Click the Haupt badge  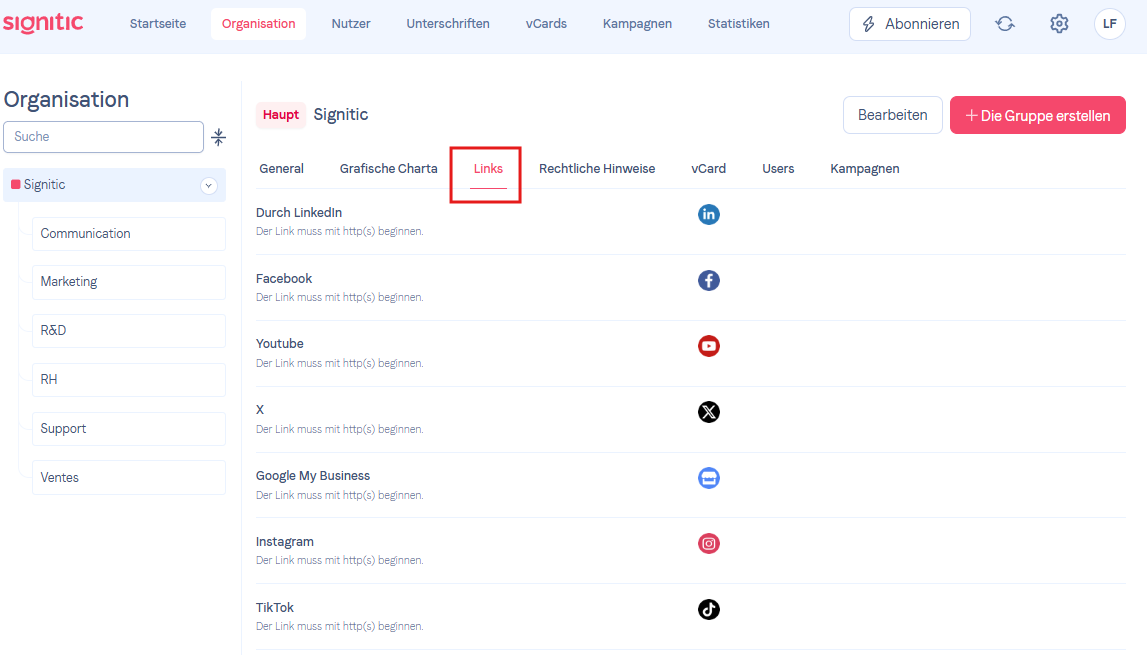(x=281, y=115)
